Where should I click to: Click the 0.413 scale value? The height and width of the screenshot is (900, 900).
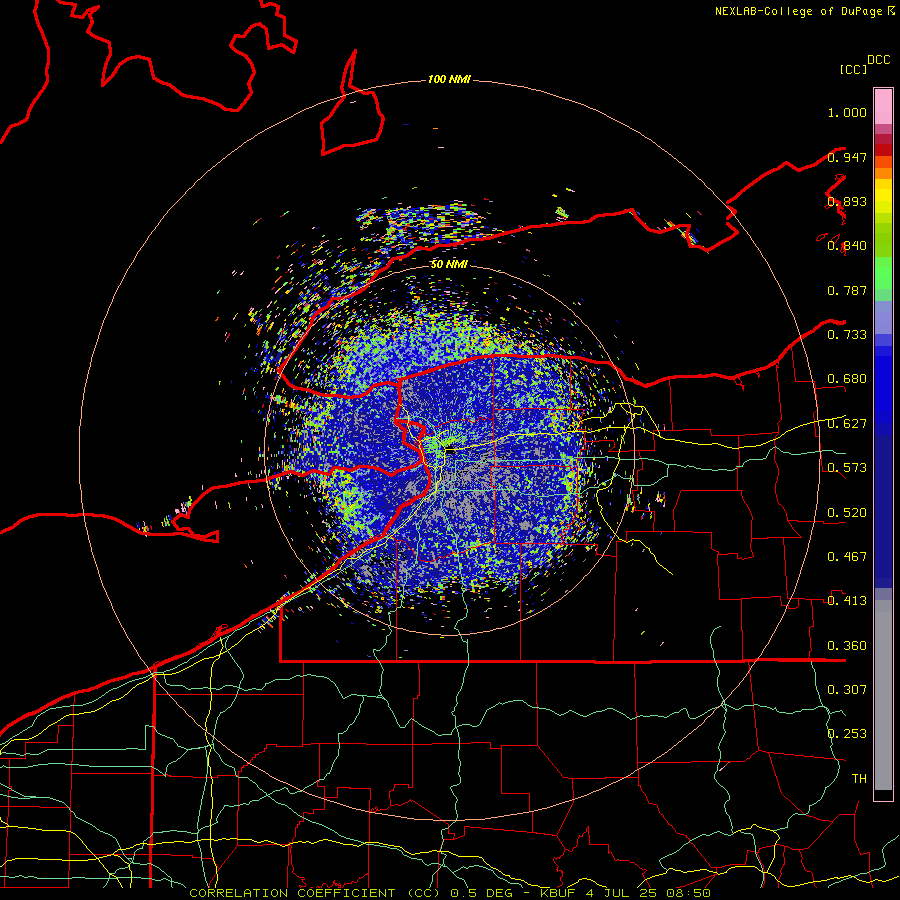pos(847,601)
